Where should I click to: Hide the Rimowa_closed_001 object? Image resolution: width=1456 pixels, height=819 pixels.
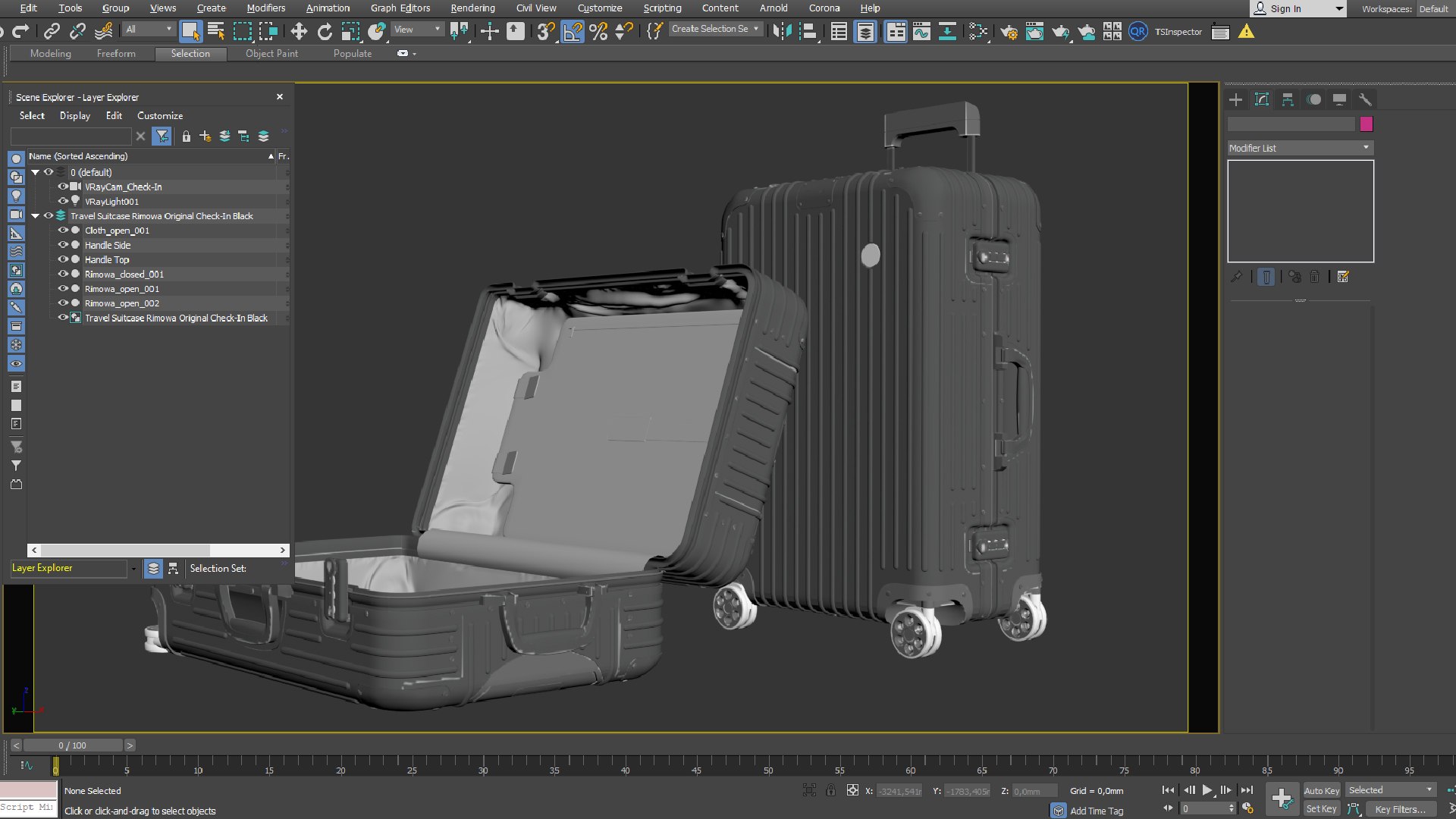pos(63,274)
